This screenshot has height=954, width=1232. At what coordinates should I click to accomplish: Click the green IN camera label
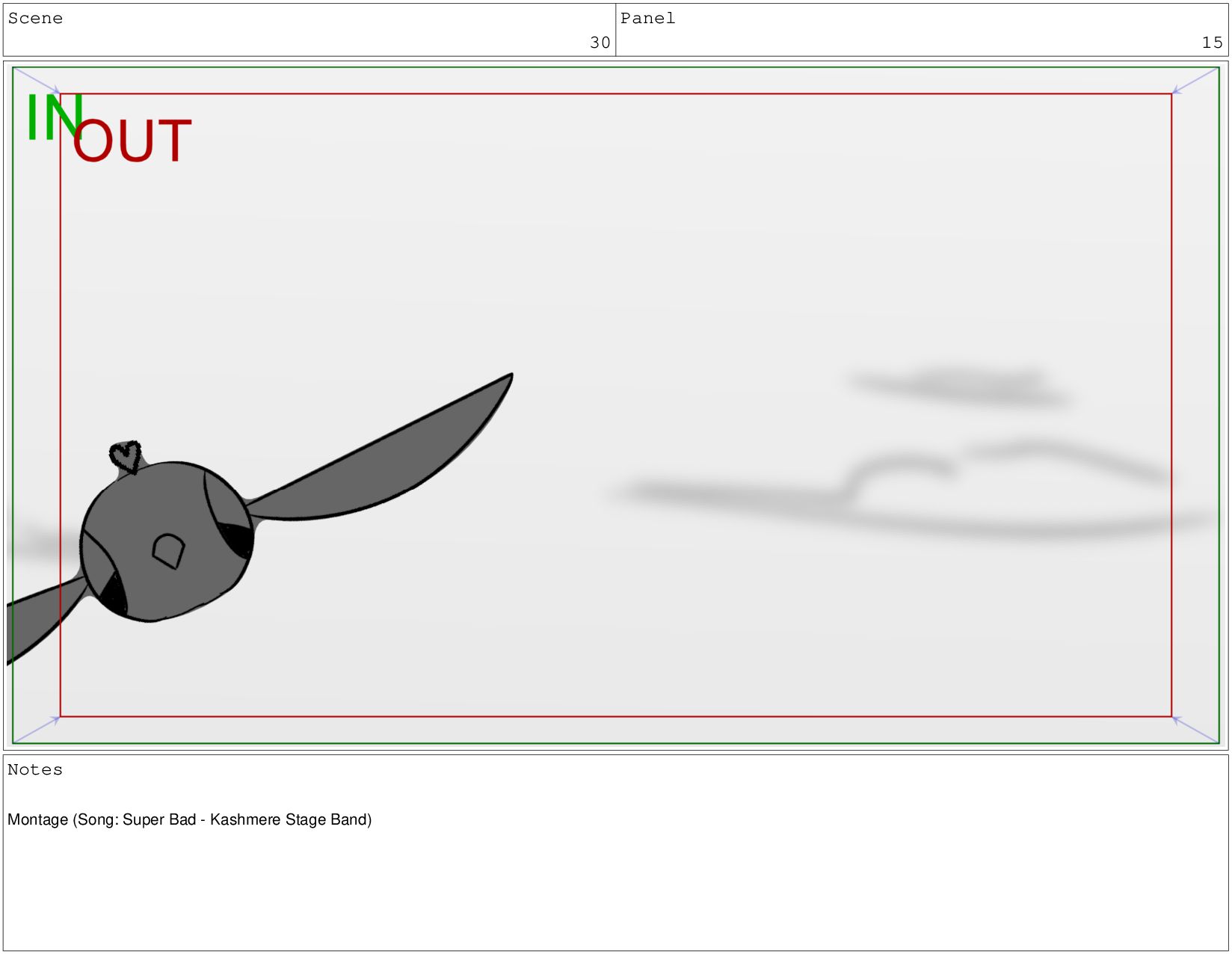[54, 117]
